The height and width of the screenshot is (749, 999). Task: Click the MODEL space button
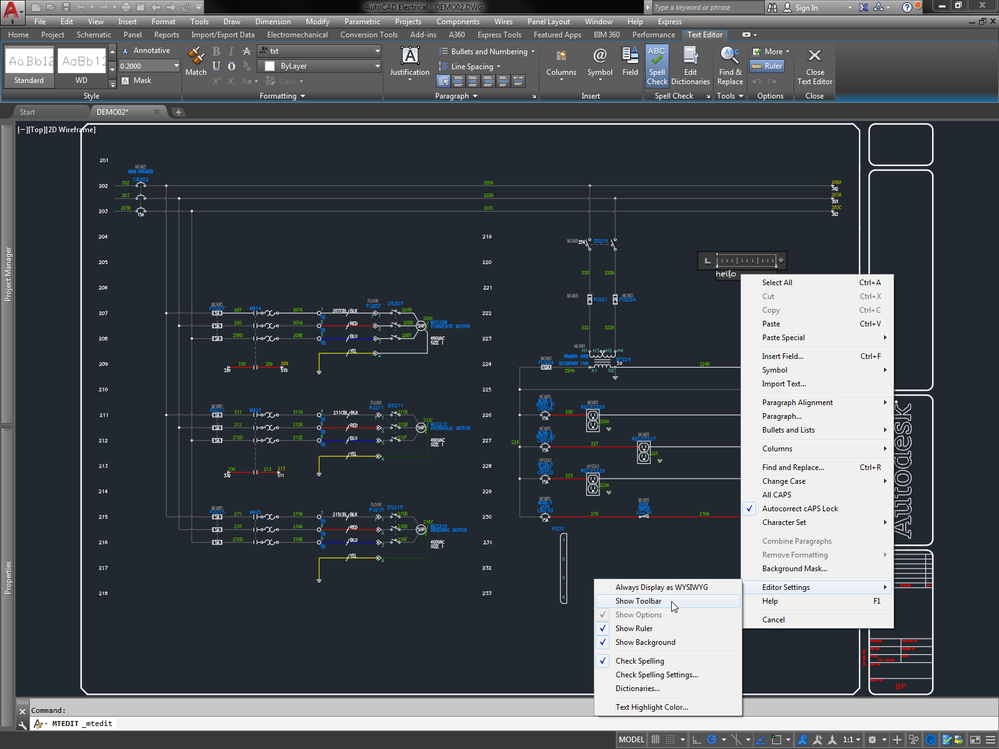pos(631,739)
